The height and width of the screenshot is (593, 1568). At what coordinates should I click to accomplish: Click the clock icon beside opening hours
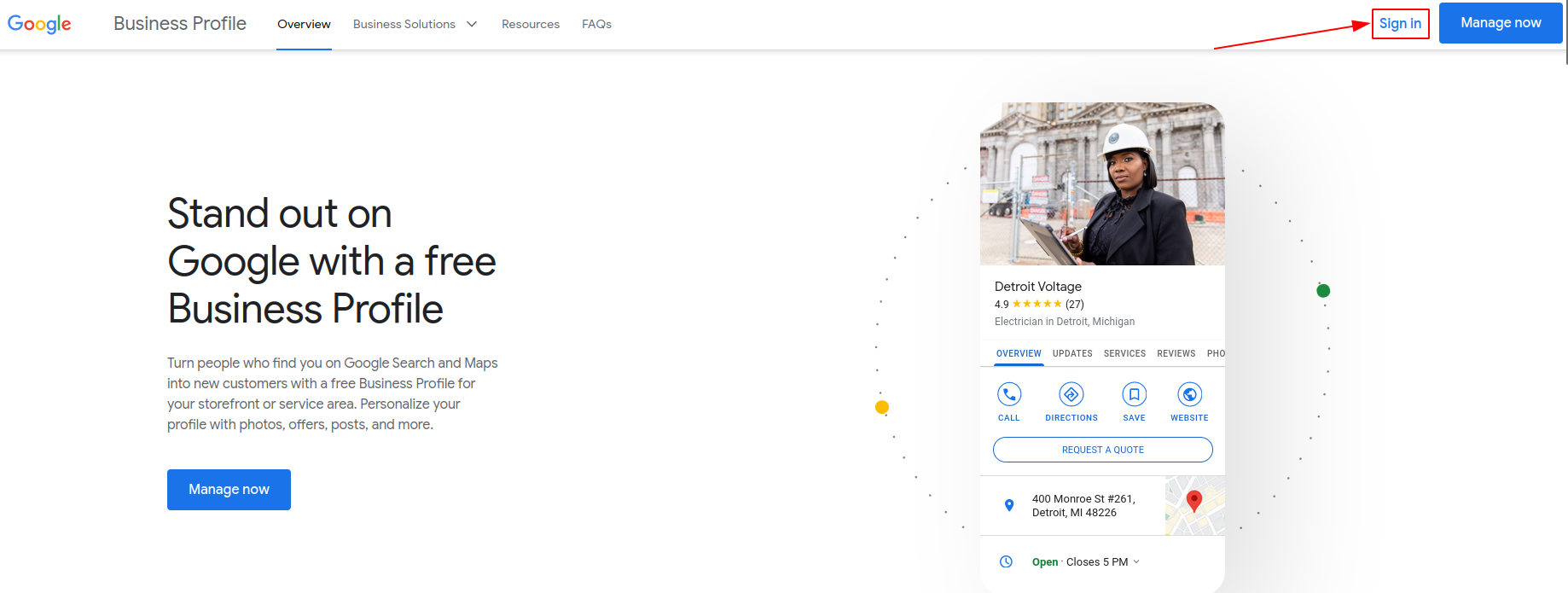click(1006, 561)
